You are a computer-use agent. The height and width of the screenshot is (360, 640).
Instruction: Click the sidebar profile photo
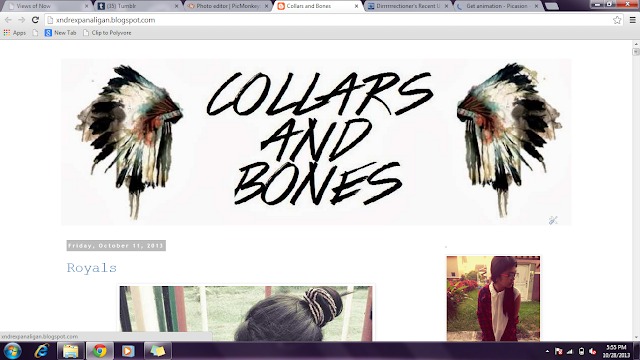493,299
